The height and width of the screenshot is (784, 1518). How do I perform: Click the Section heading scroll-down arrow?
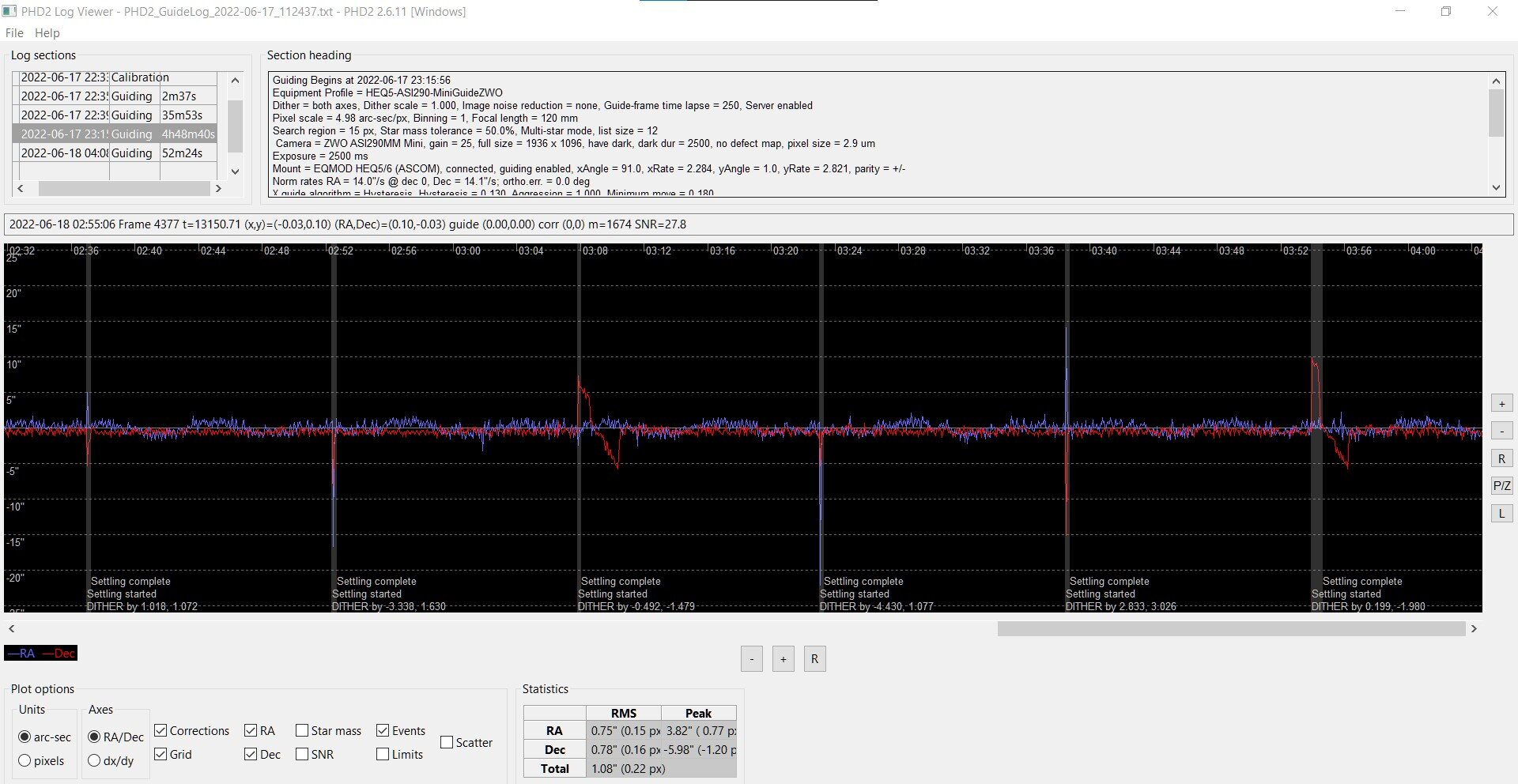click(1496, 187)
